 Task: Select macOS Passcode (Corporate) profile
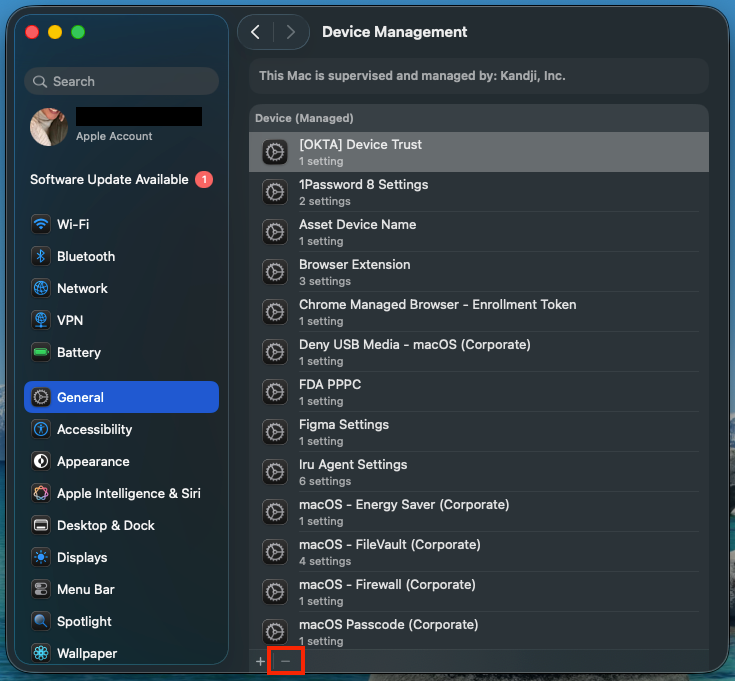(479, 631)
